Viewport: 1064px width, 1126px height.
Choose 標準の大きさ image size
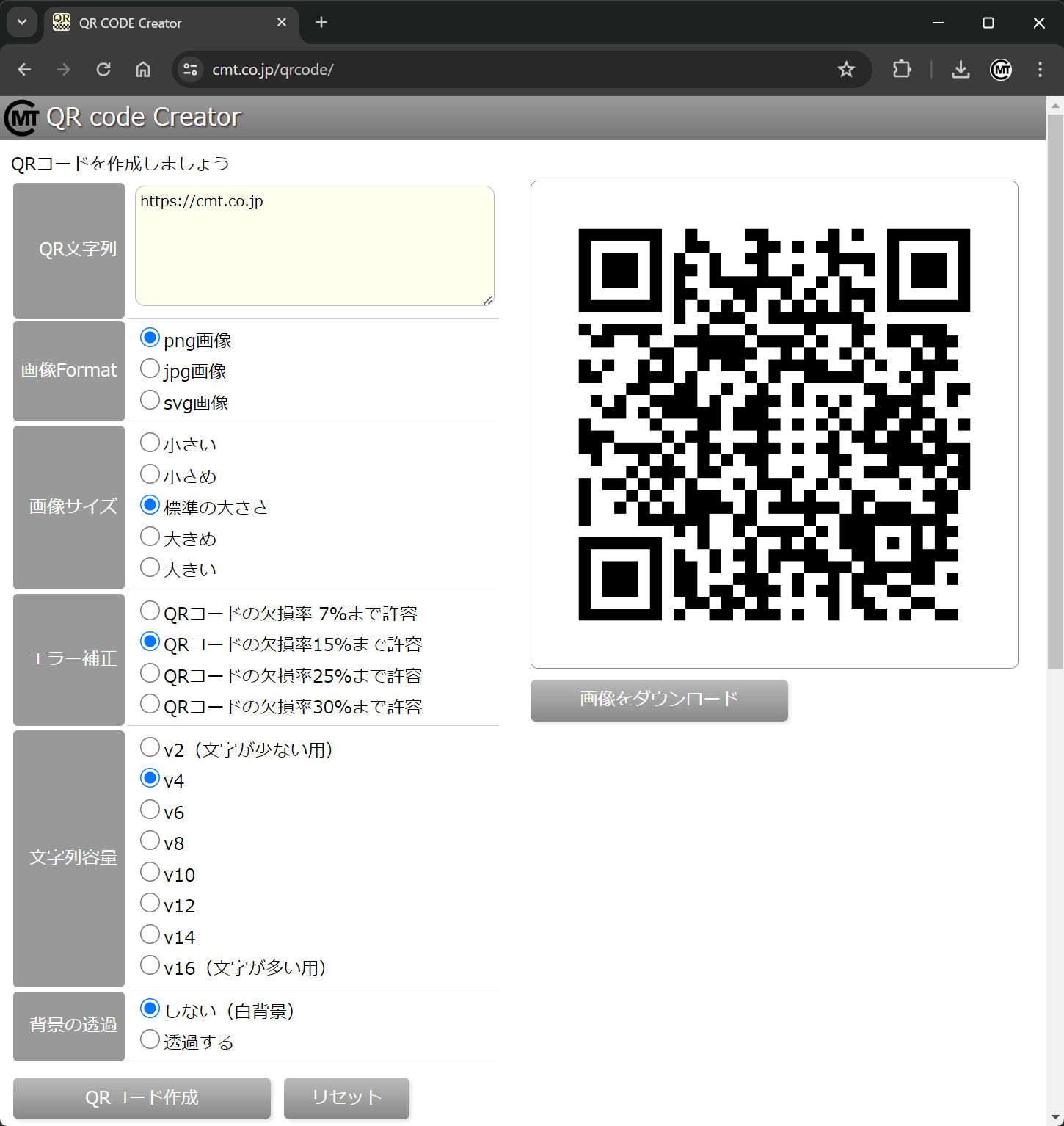coord(150,505)
